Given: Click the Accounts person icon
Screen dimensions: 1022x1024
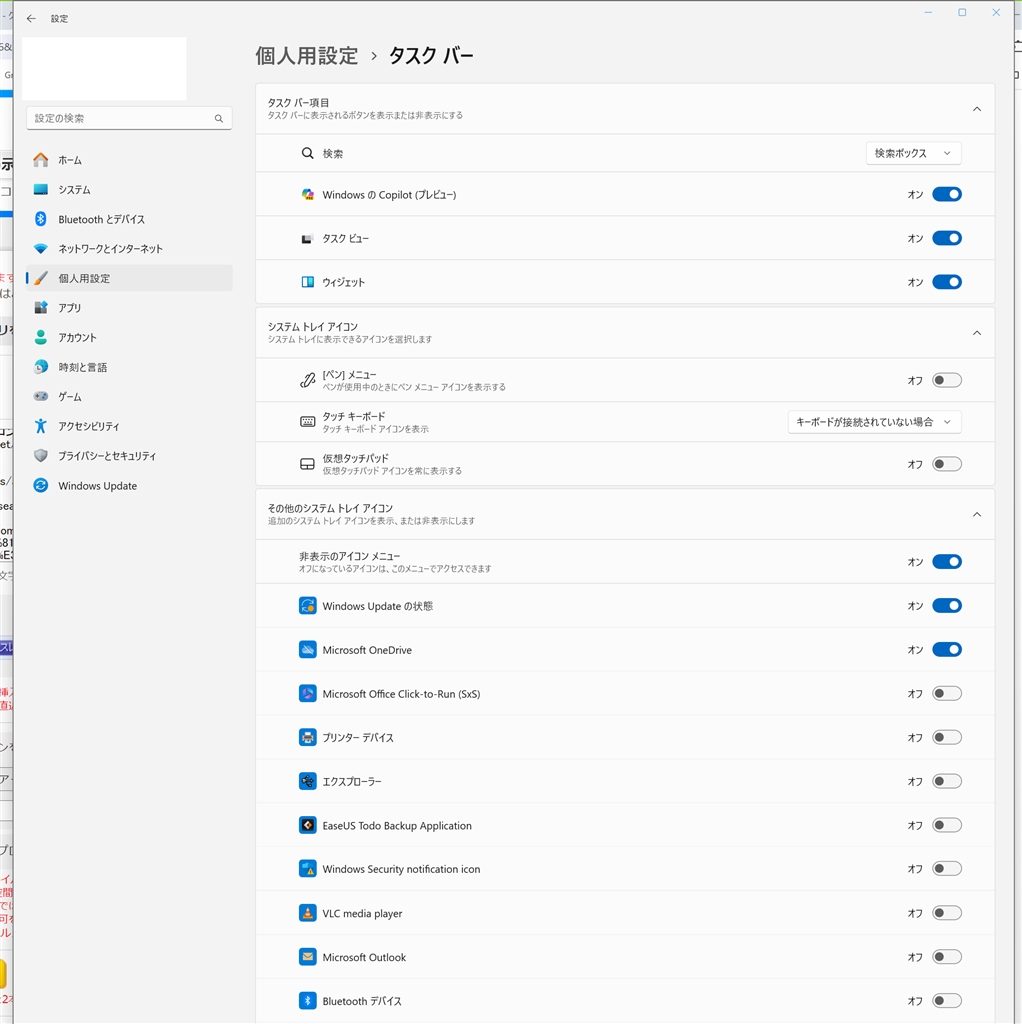Looking at the screenshot, I should (40, 337).
